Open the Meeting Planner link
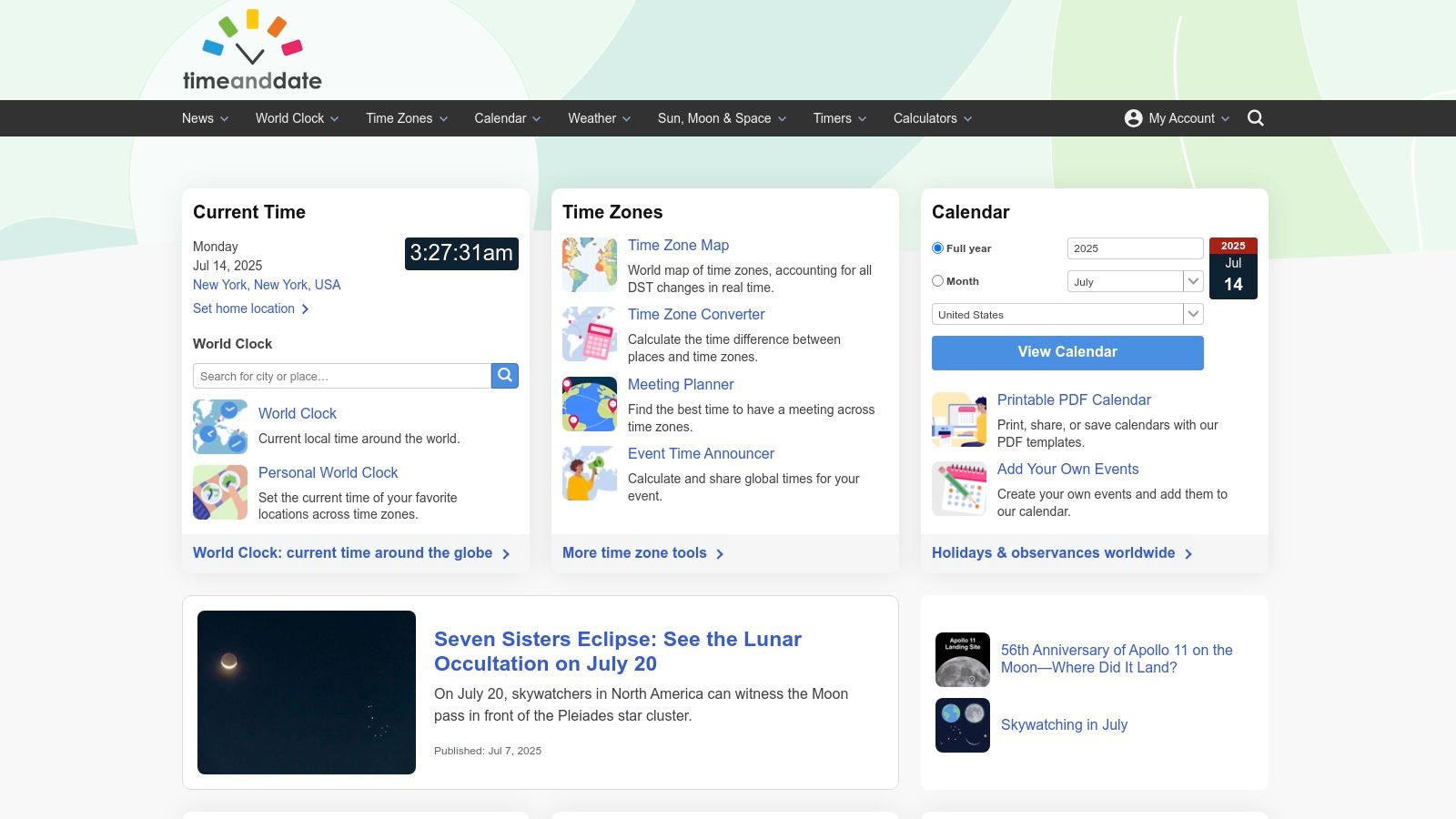The image size is (1456, 819). pos(681,385)
